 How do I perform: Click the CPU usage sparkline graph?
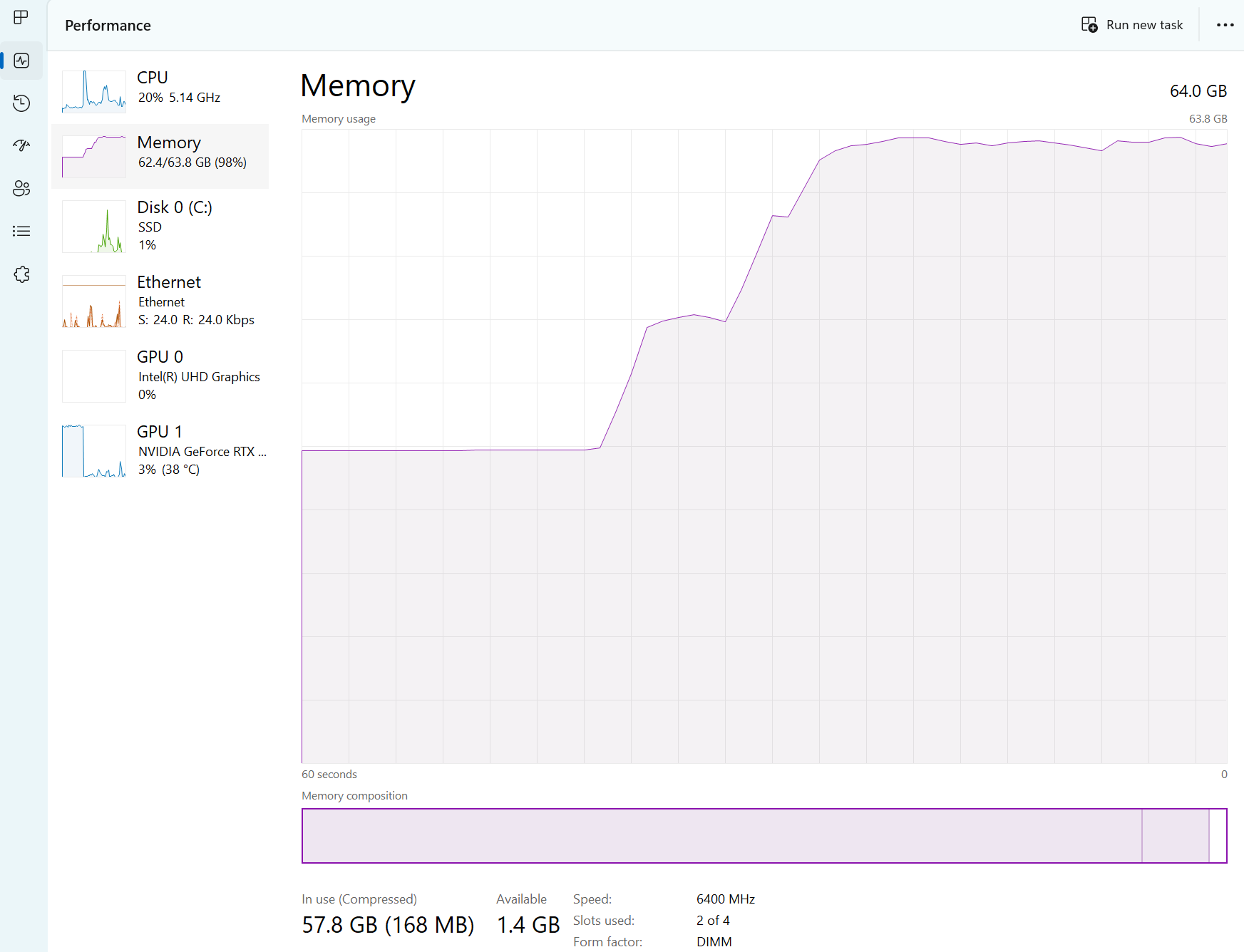[93, 91]
